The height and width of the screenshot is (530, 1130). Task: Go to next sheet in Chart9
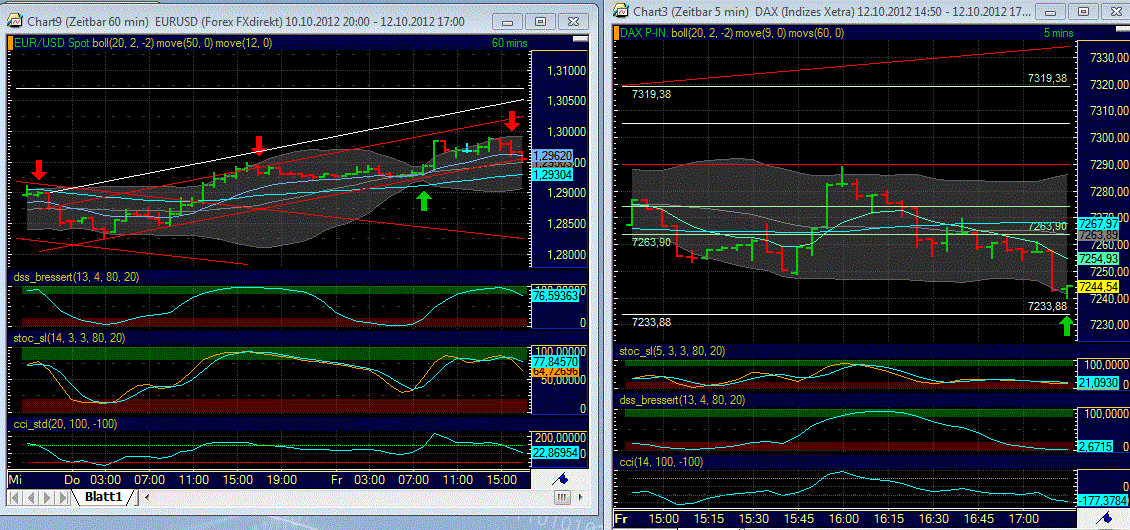(47, 497)
